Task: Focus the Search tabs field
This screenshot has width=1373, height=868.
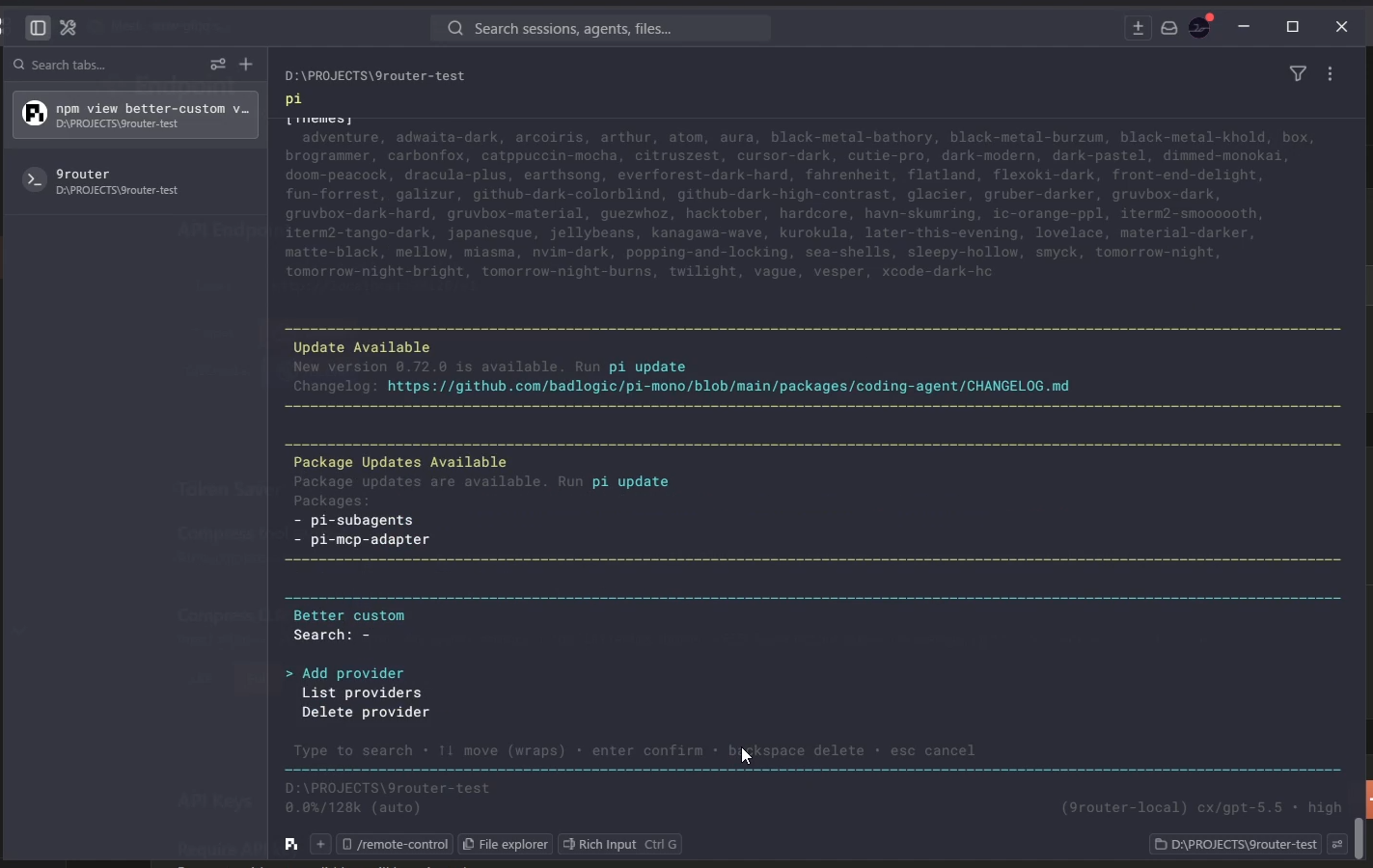Action: point(106,65)
